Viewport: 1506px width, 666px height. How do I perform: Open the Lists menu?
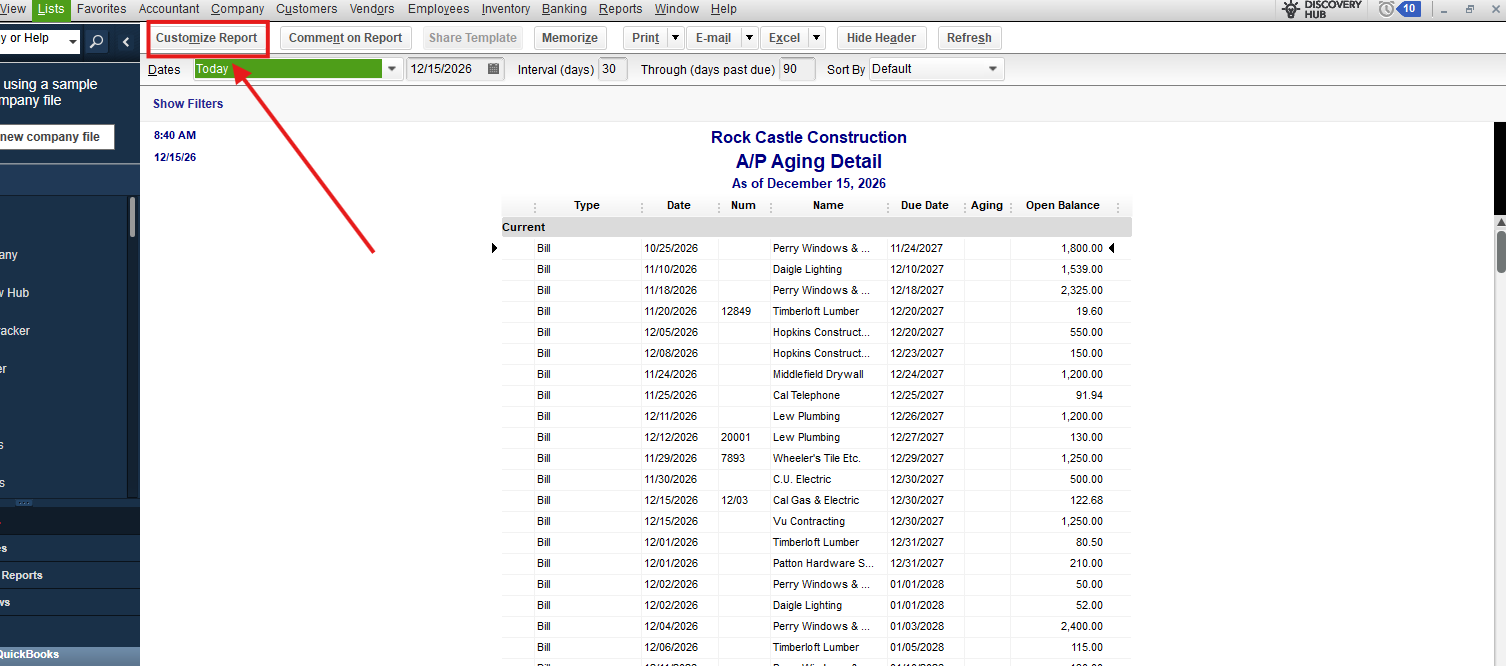(x=51, y=9)
